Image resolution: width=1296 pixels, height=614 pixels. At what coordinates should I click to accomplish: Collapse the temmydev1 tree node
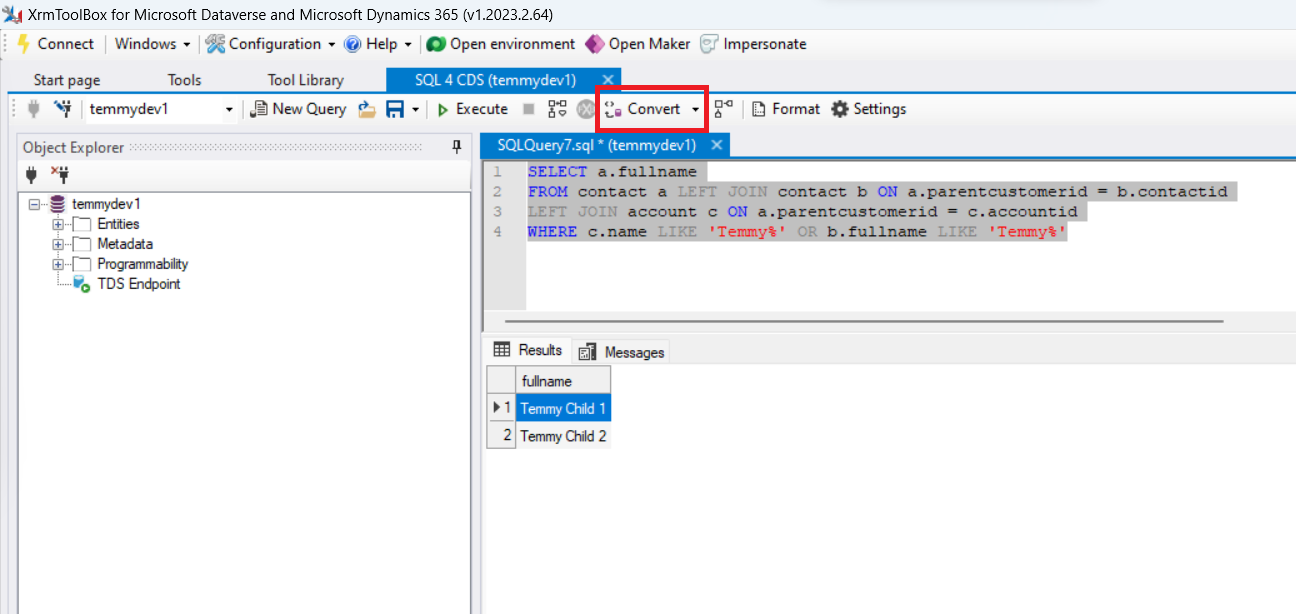click(35, 204)
